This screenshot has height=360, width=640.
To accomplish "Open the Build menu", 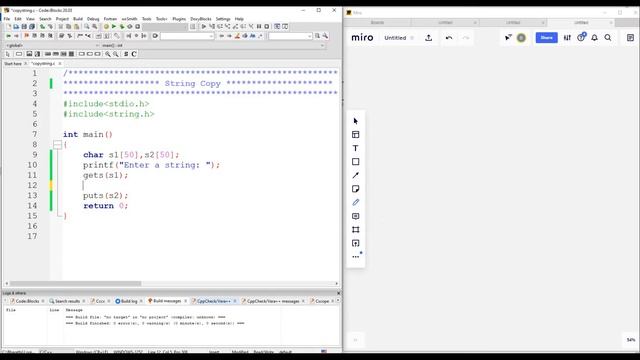I will pos(78,19).
